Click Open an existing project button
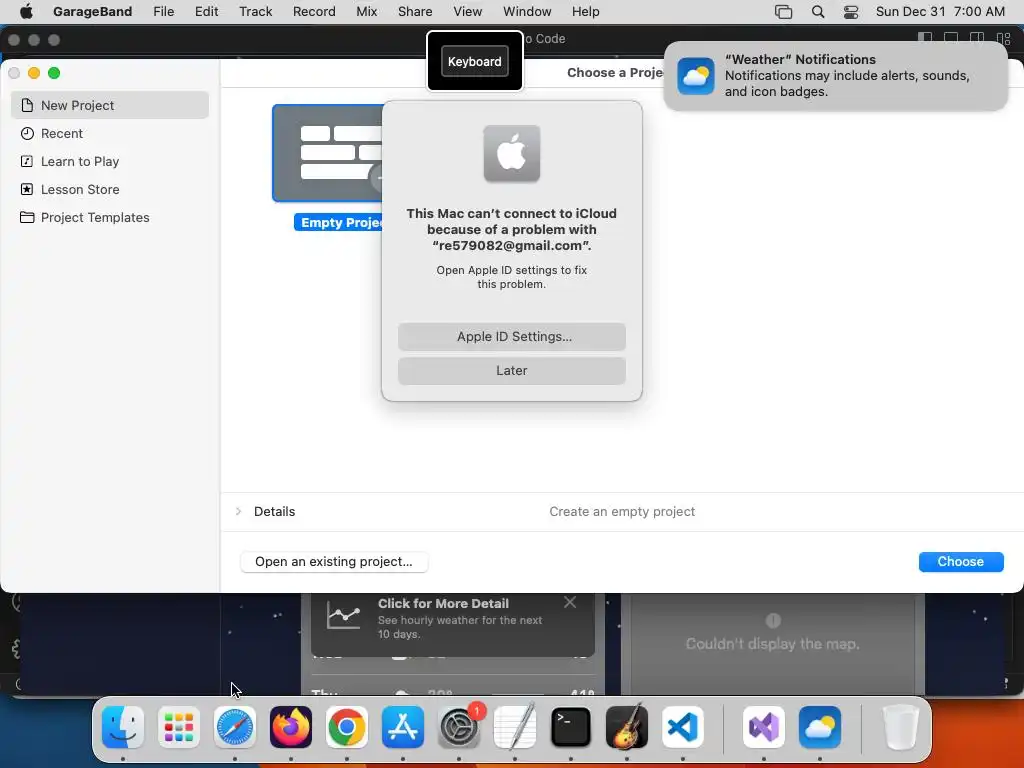The width and height of the screenshot is (1024, 768). tap(334, 562)
